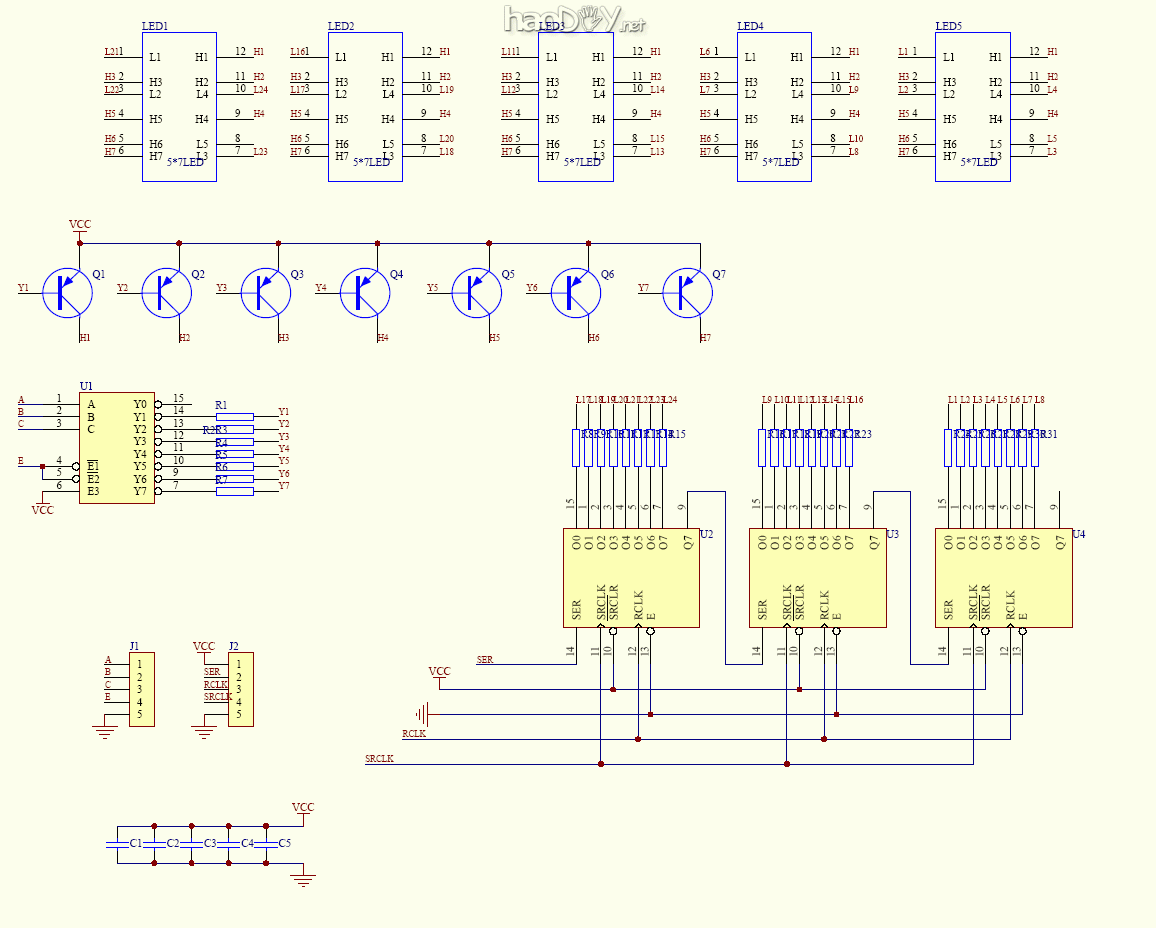Click resistor R1 on the Y1 line
Viewport: 1156px width, 928px height.
[235, 416]
